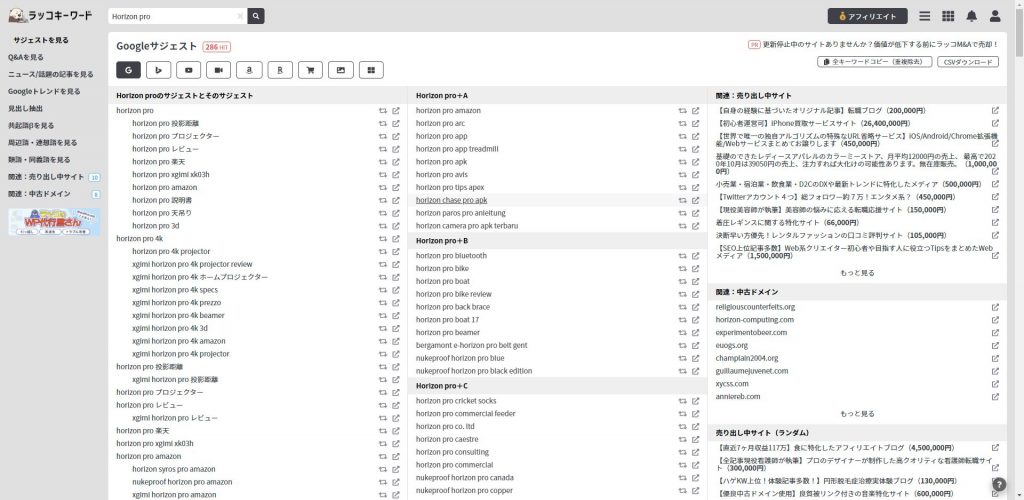Image resolution: width=1024 pixels, height=500 pixels.
Task: Open external link for 'horizon pro 3d'
Action: (x=396, y=226)
